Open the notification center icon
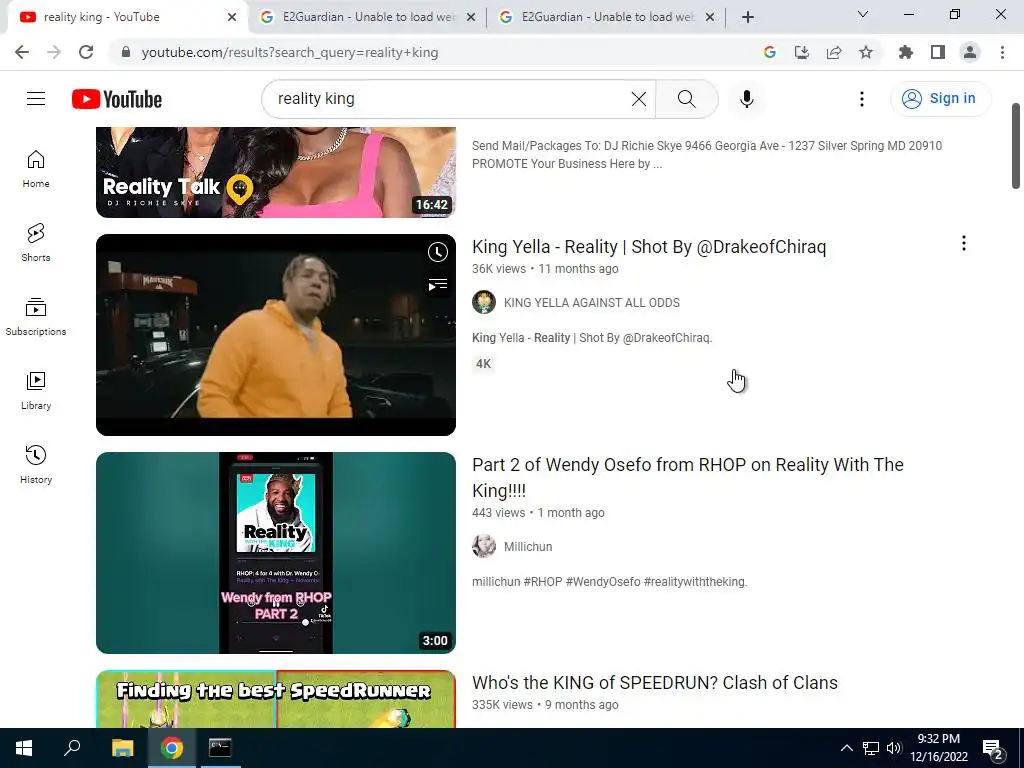Image resolution: width=1024 pixels, height=768 pixels. point(992,748)
